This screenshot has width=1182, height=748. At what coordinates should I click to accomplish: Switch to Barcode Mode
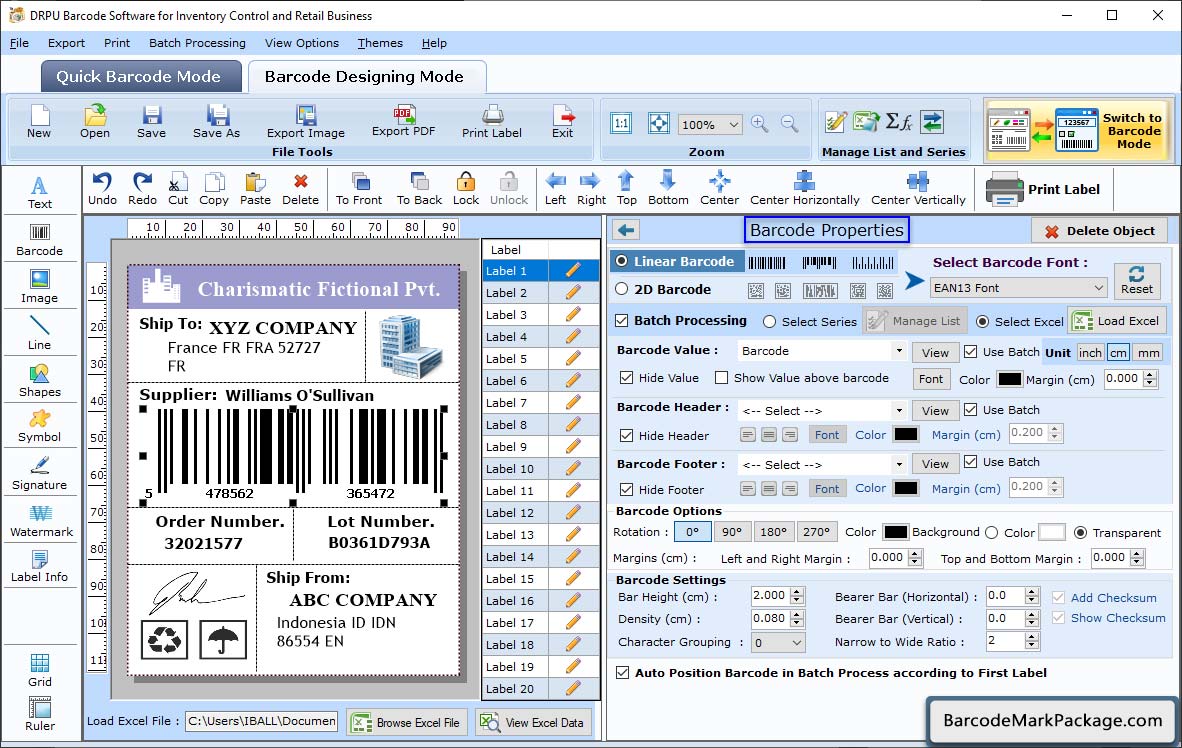1079,130
